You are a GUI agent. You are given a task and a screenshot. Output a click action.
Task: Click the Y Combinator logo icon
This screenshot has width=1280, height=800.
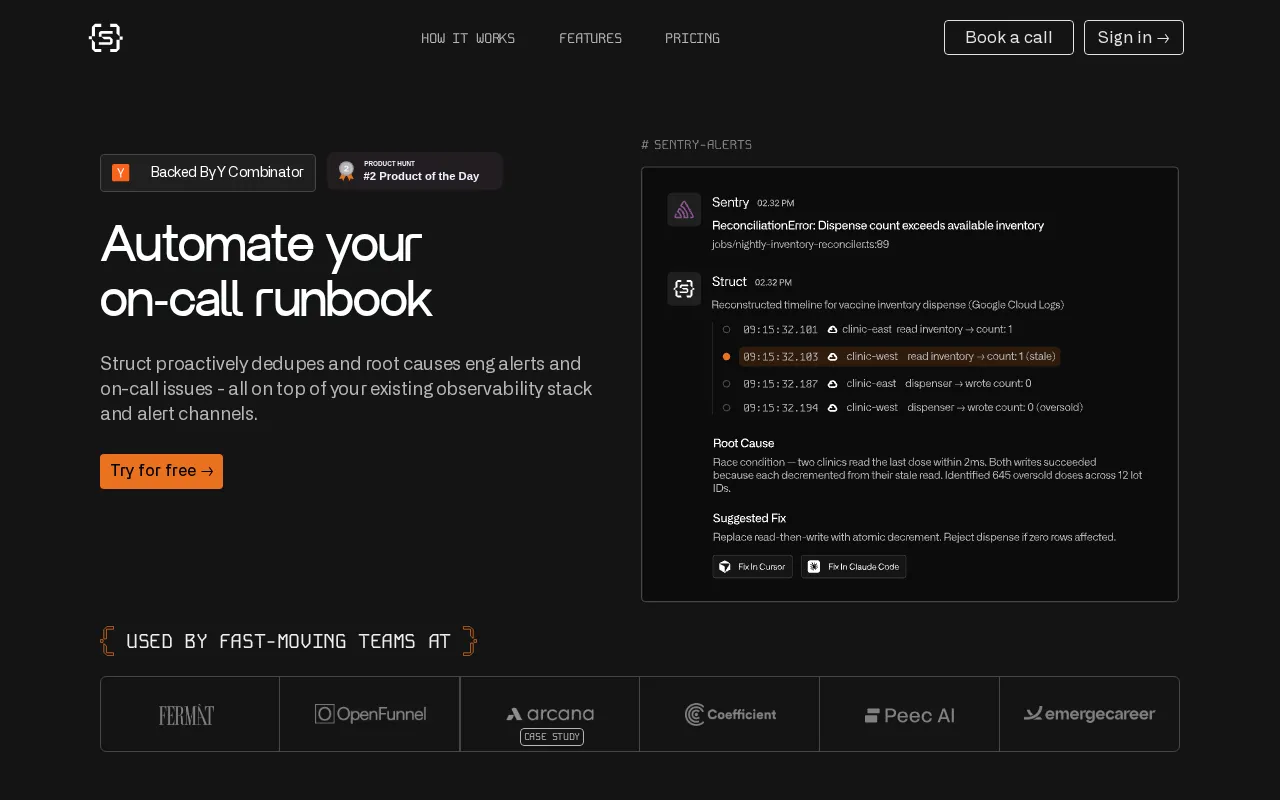[121, 173]
